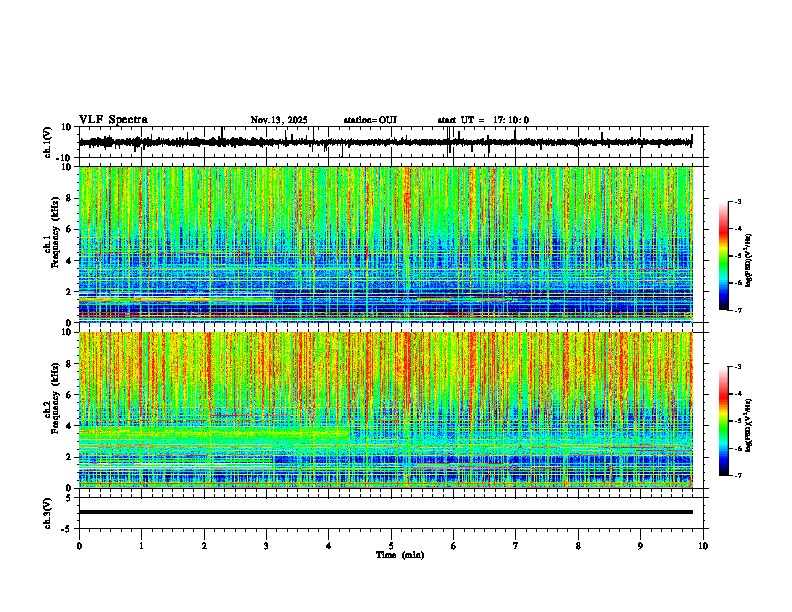Click the 'Time (min)' axis label
Image resolution: width=792 pixels, height=612 pixels.
(x=400, y=555)
